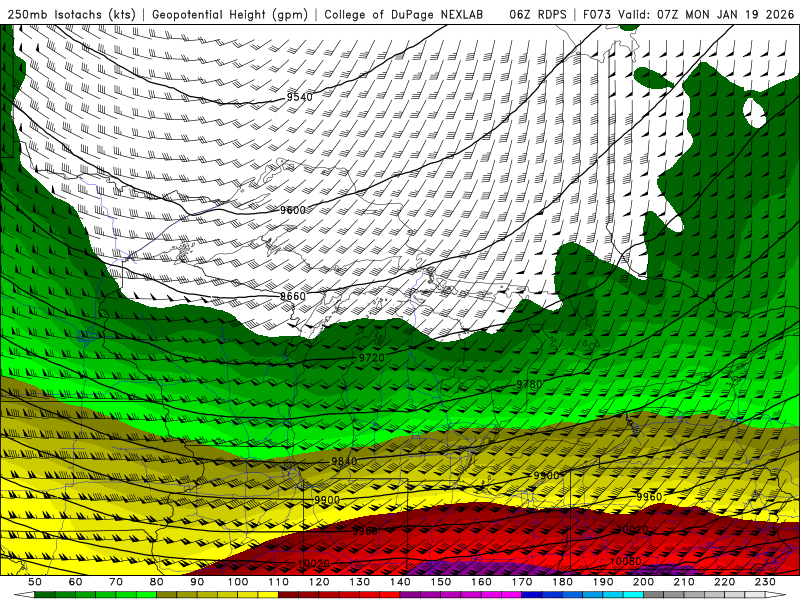Click the 9600 height contour label
Viewport: 800px width, 600px height.
[x=293, y=210]
